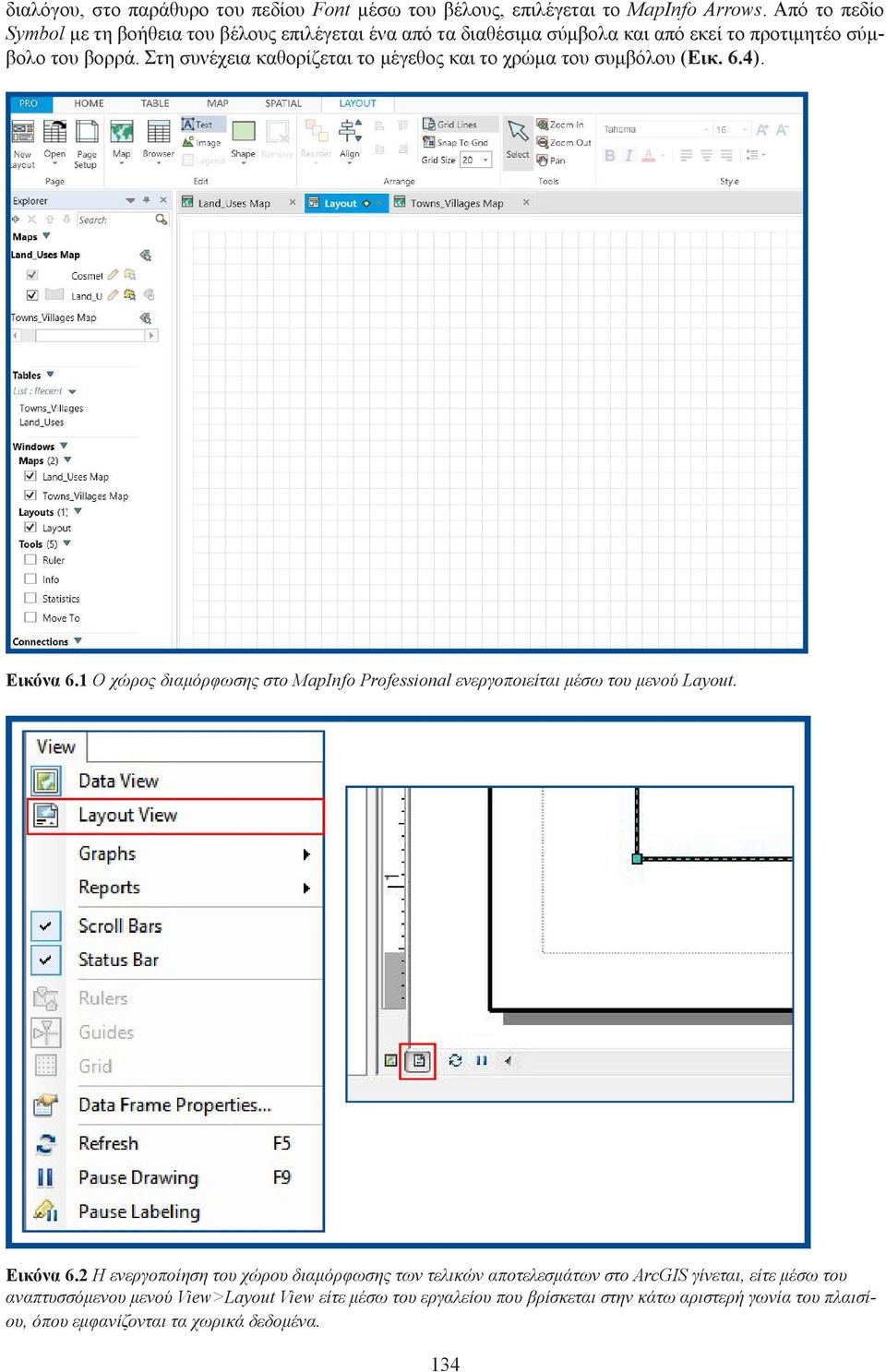Click the Data View icon in View menu

(x=46, y=781)
